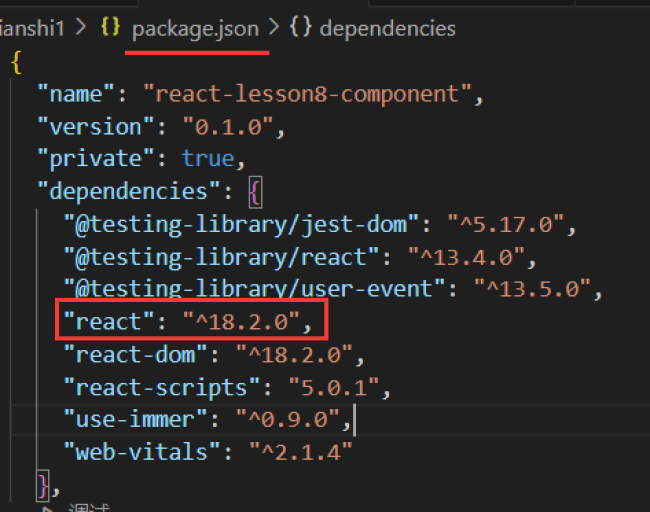Click the "private" key
Viewport: 650px width, 512px height.
coord(95,159)
